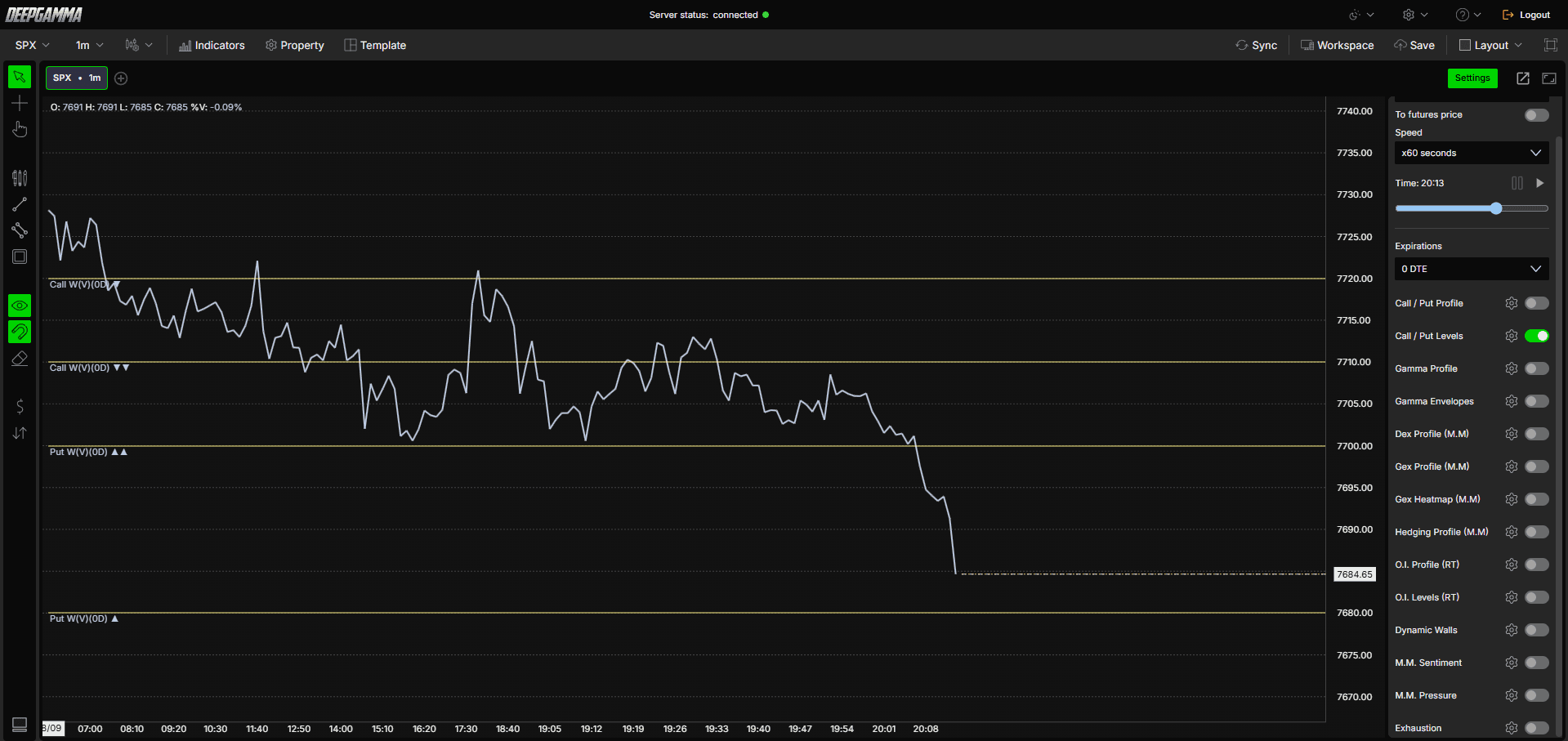Screen dimensions: 1568x741
Task: Click the green magnet snap tool
Action: point(20,332)
